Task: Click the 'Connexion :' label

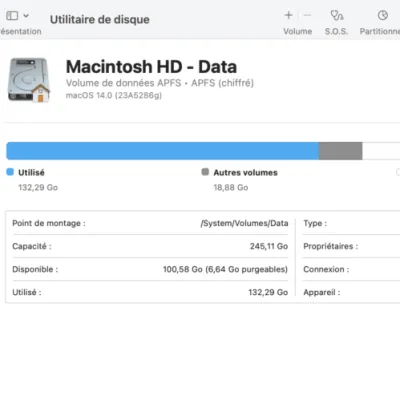Action: (x=326, y=269)
